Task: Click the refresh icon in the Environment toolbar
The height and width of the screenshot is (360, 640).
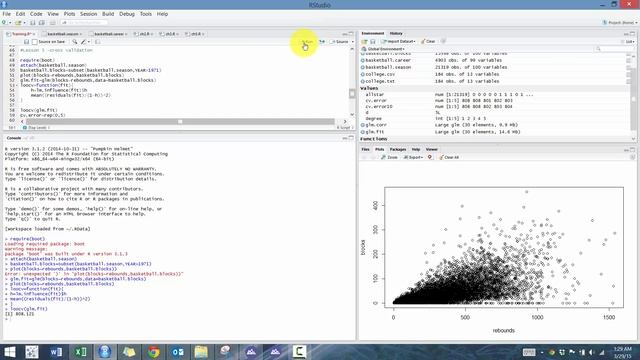Action: [x=444, y=41]
